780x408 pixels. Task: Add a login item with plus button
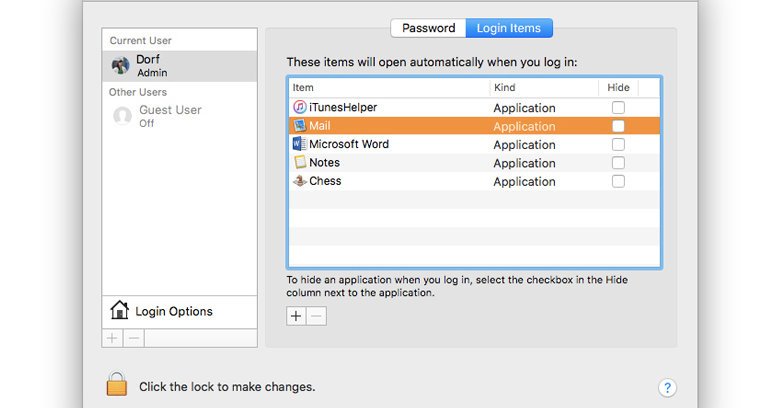point(296,316)
